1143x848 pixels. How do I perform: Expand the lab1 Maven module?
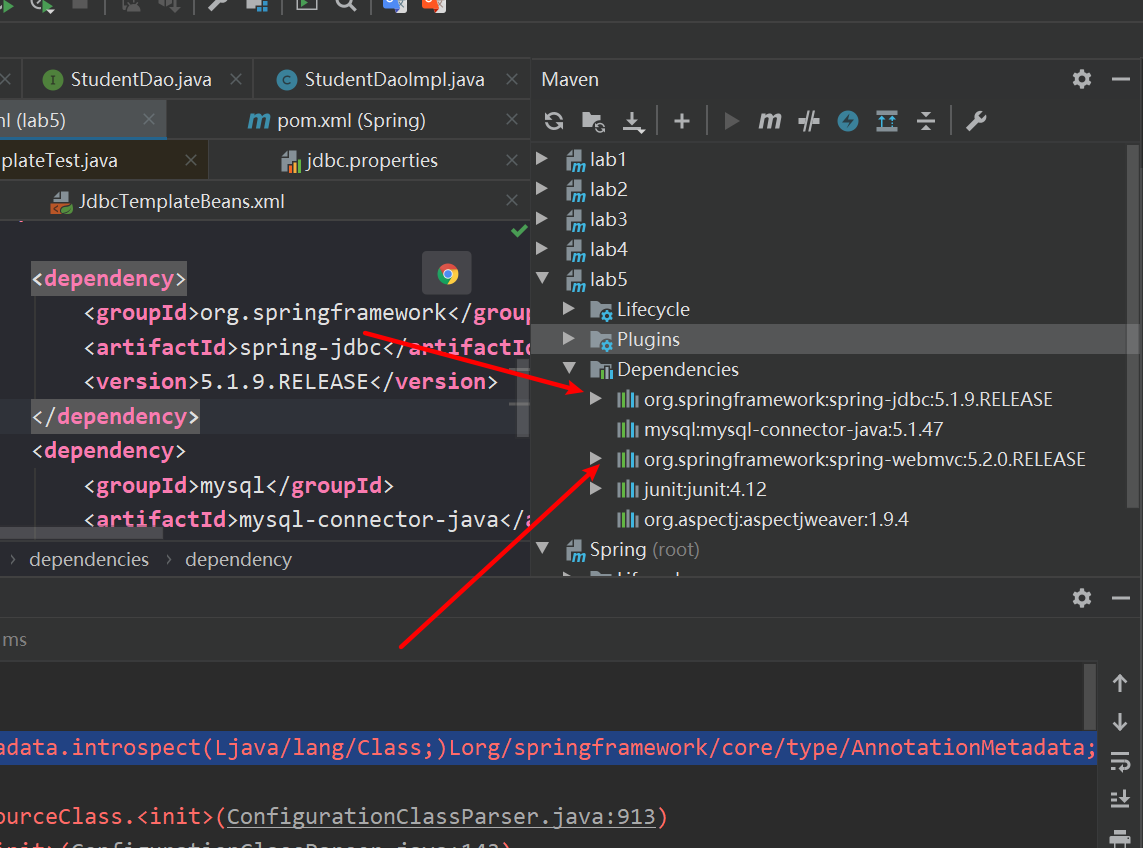pos(543,159)
